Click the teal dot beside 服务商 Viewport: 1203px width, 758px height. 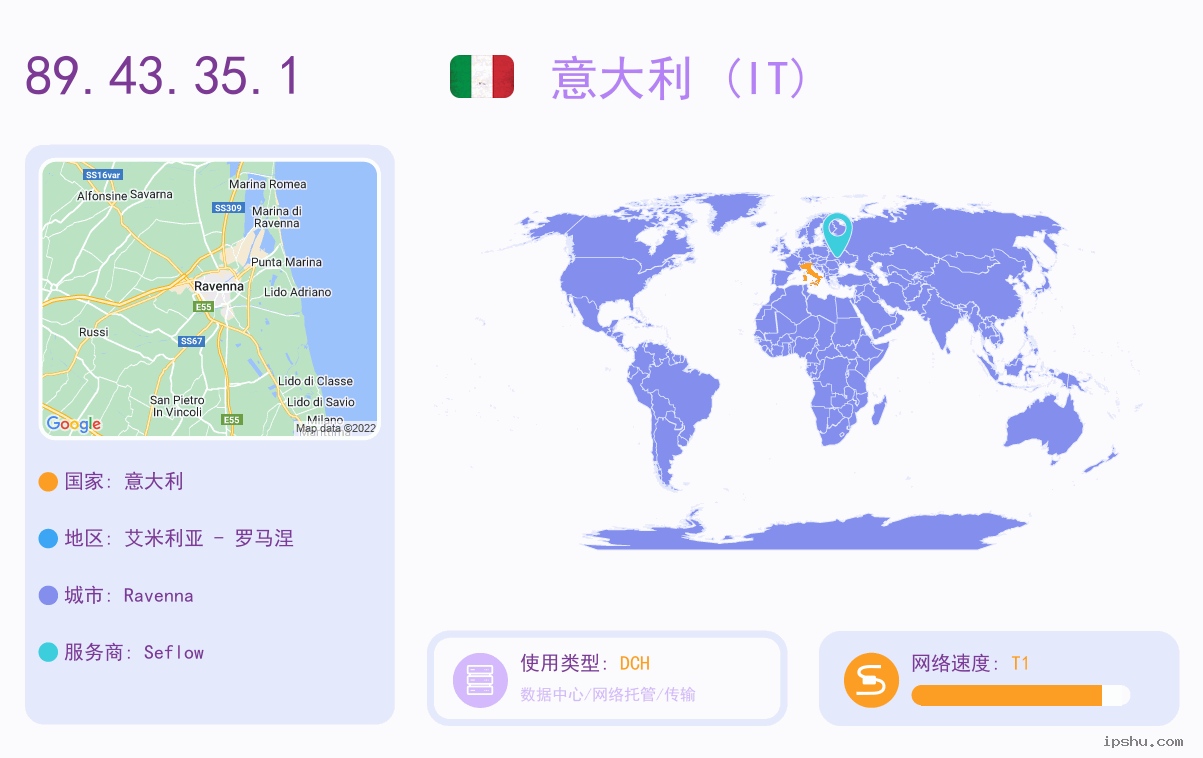pos(48,652)
